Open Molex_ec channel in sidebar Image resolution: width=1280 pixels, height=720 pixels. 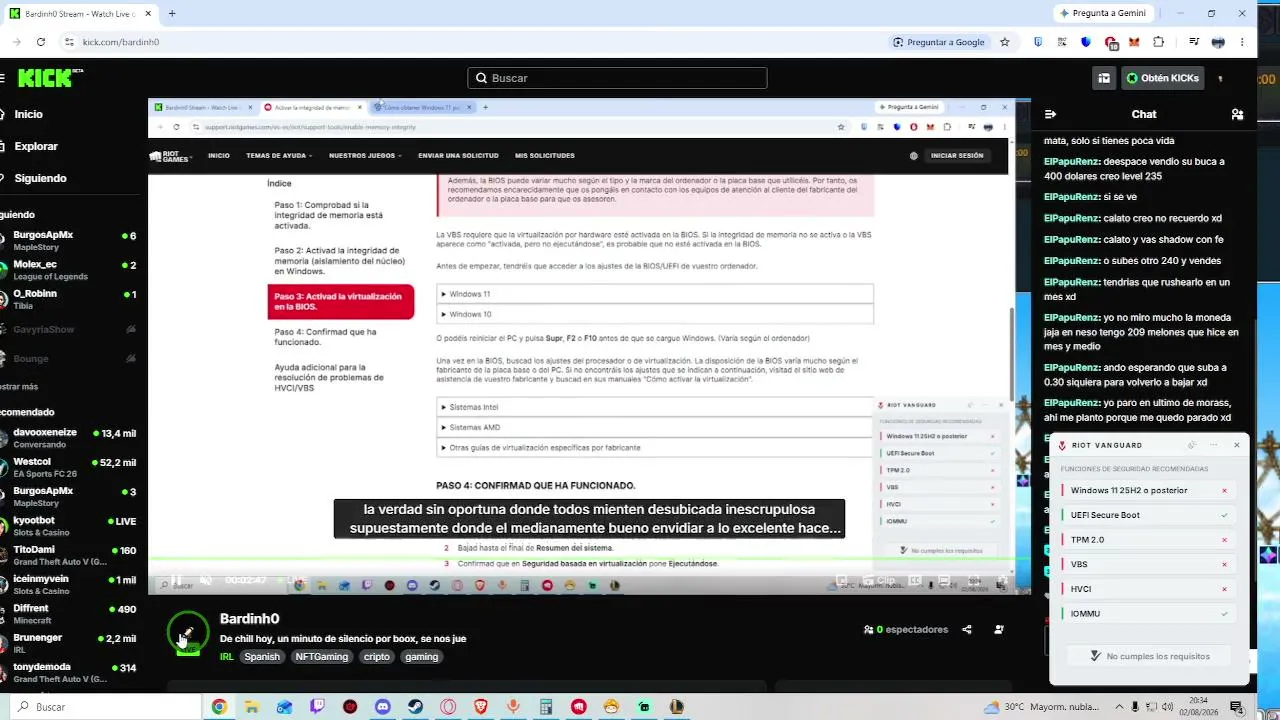point(70,270)
